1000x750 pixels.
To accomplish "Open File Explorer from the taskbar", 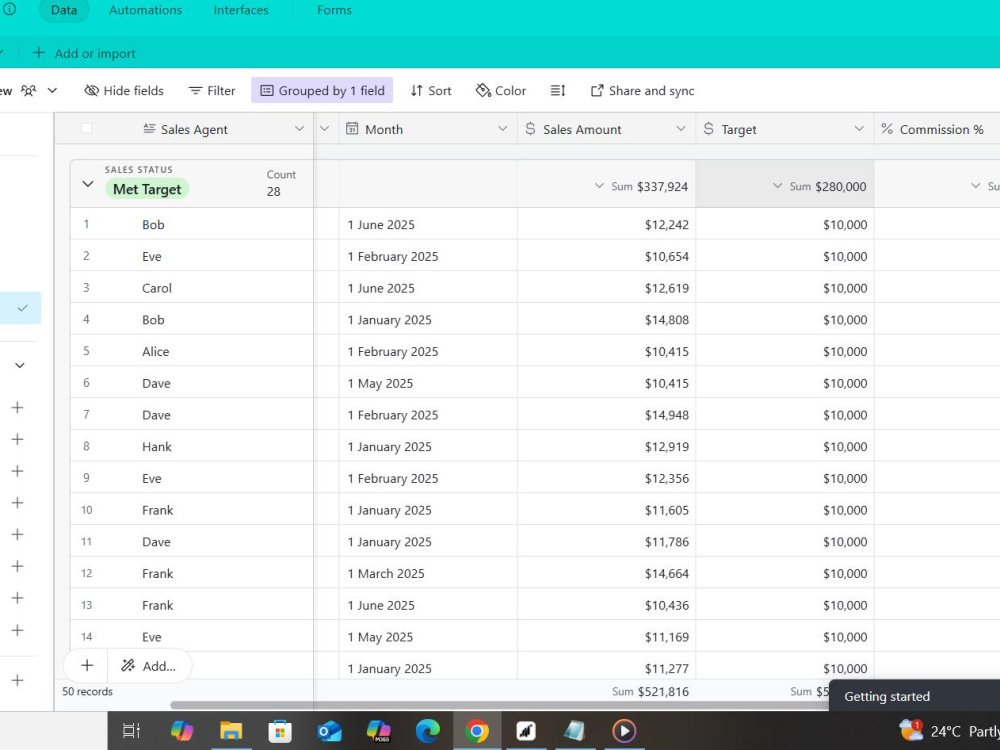I will coord(231,731).
